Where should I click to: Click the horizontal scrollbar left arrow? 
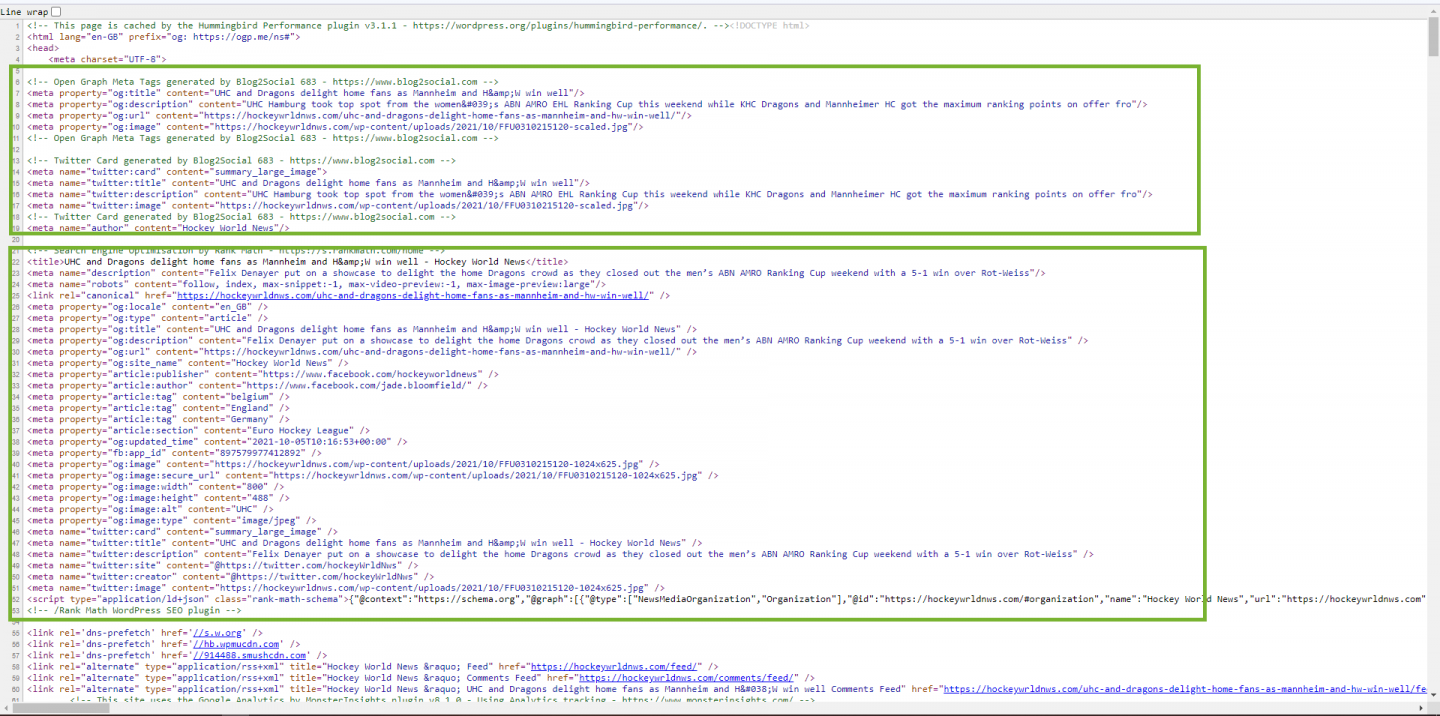coord(6,709)
